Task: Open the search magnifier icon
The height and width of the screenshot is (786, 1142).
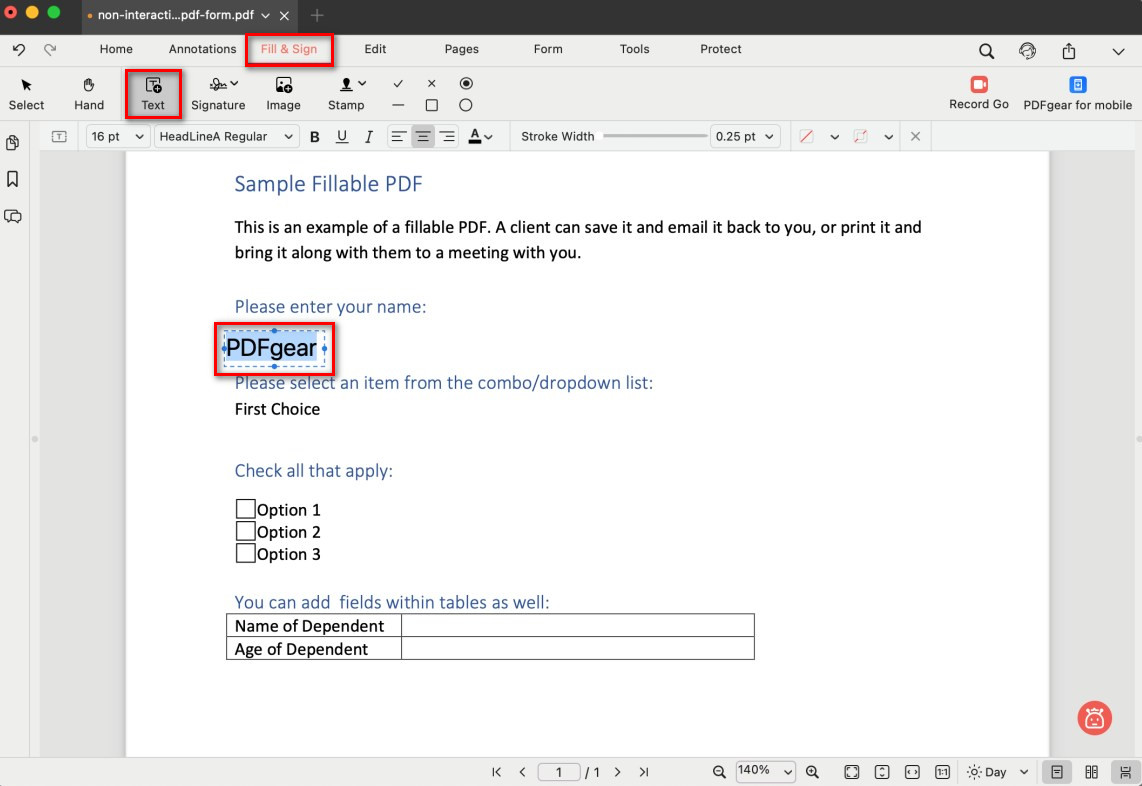Action: tap(986, 51)
